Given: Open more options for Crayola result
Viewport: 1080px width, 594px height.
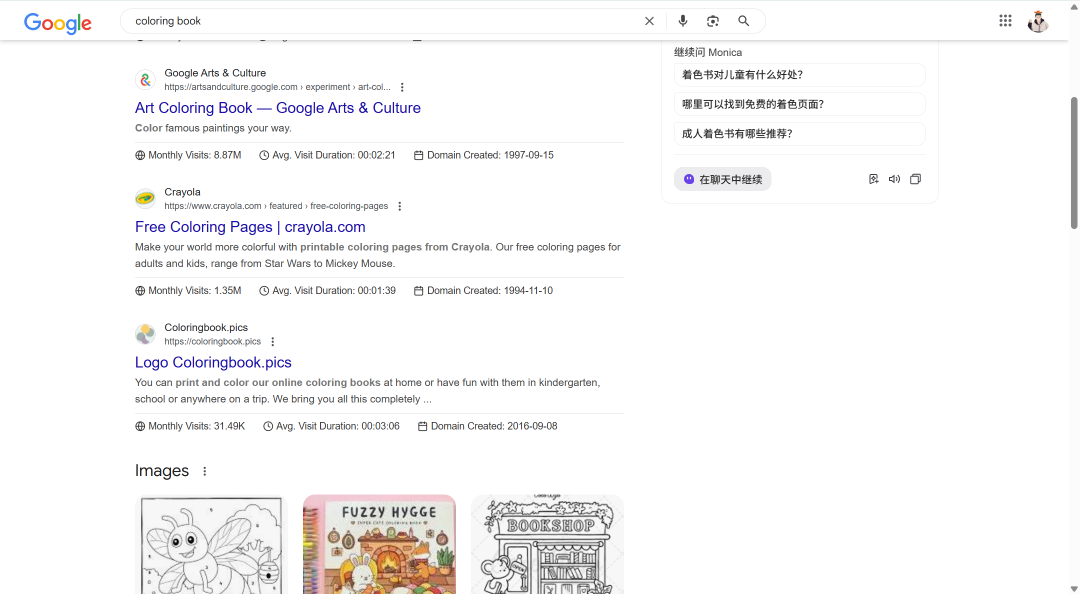Looking at the screenshot, I should (399, 206).
